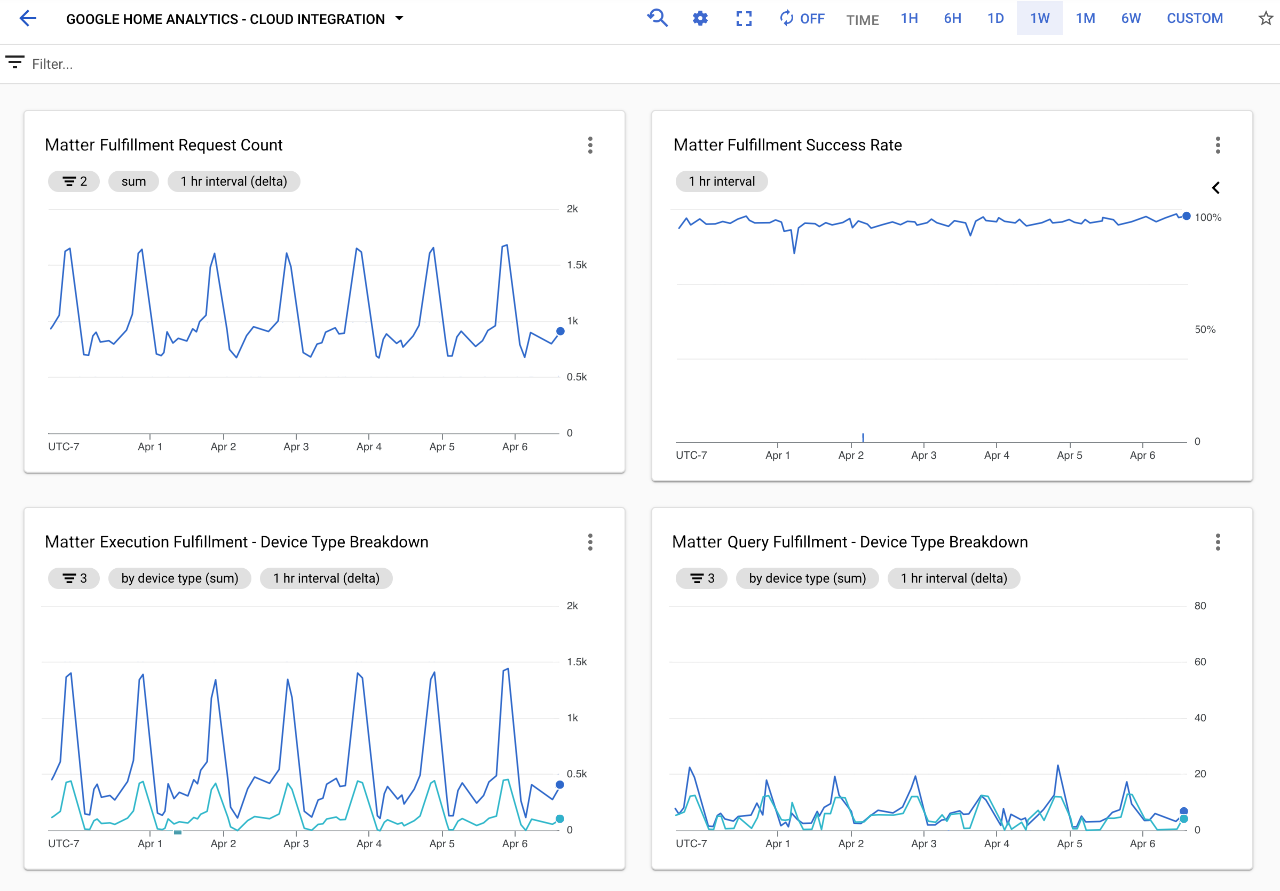
Task: Type in the Filter input field
Action: coord(300,64)
